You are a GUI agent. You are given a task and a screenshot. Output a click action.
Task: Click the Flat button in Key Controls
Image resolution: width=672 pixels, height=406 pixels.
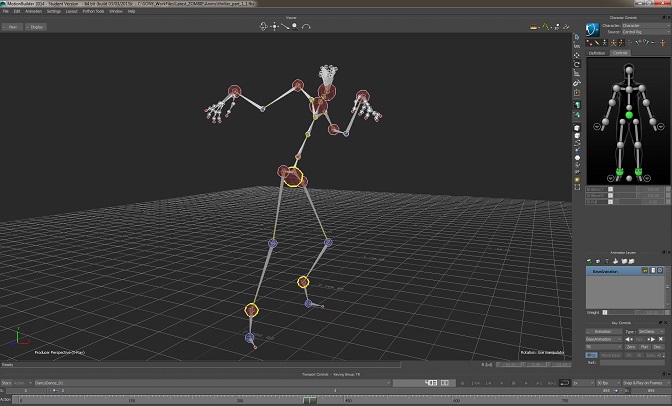(644, 347)
